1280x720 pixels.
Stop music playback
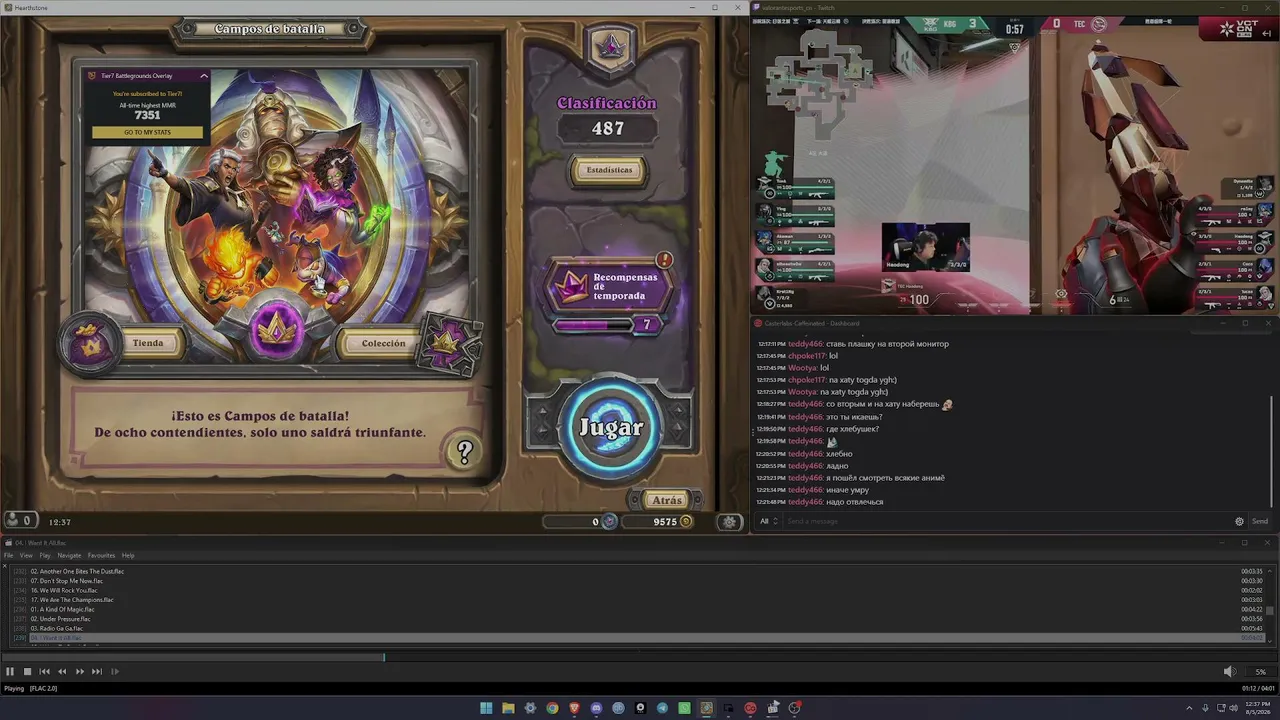coord(27,672)
